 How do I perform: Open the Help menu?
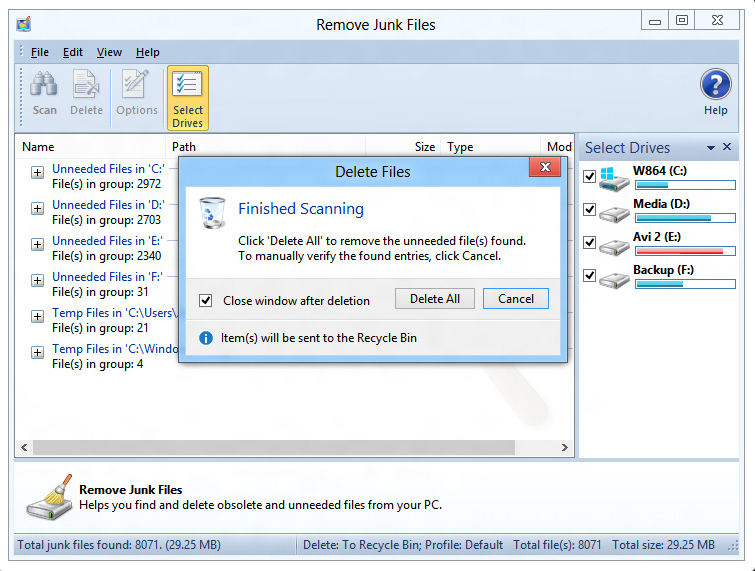click(x=147, y=52)
